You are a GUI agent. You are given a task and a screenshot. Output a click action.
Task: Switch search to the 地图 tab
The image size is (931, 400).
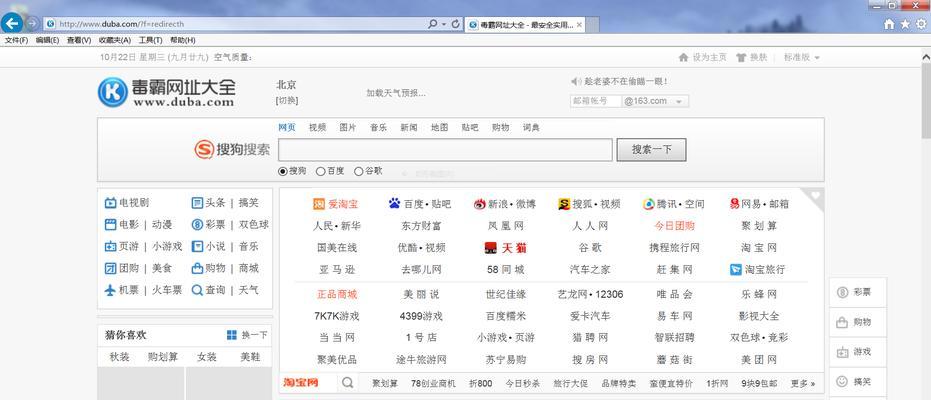(439, 128)
